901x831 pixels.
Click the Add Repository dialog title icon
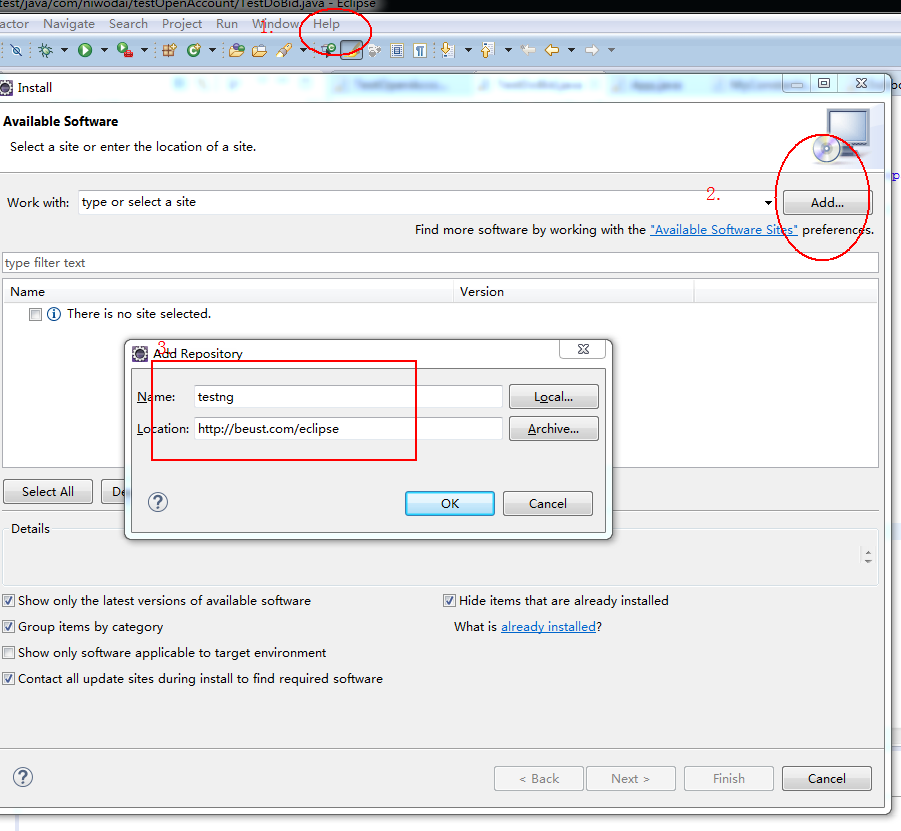[140, 353]
